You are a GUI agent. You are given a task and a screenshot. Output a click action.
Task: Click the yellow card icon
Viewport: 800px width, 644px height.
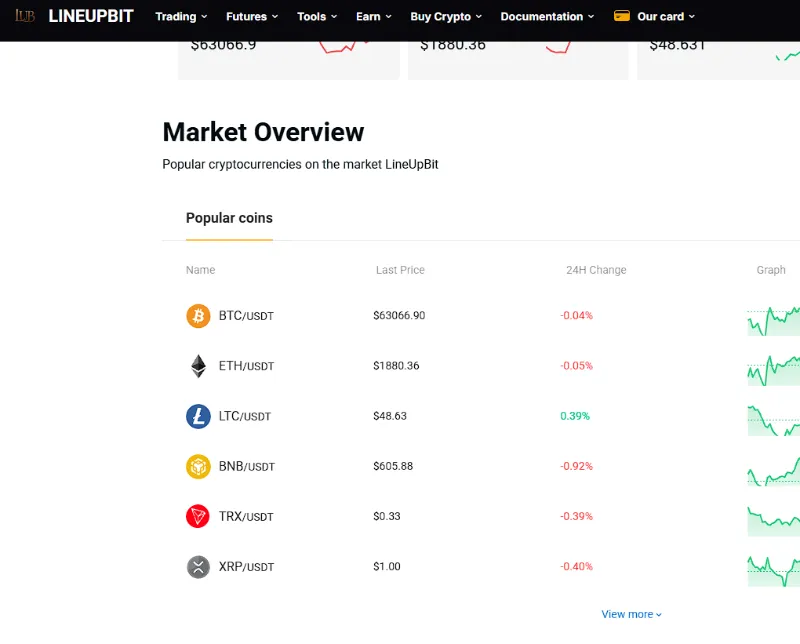tap(621, 16)
